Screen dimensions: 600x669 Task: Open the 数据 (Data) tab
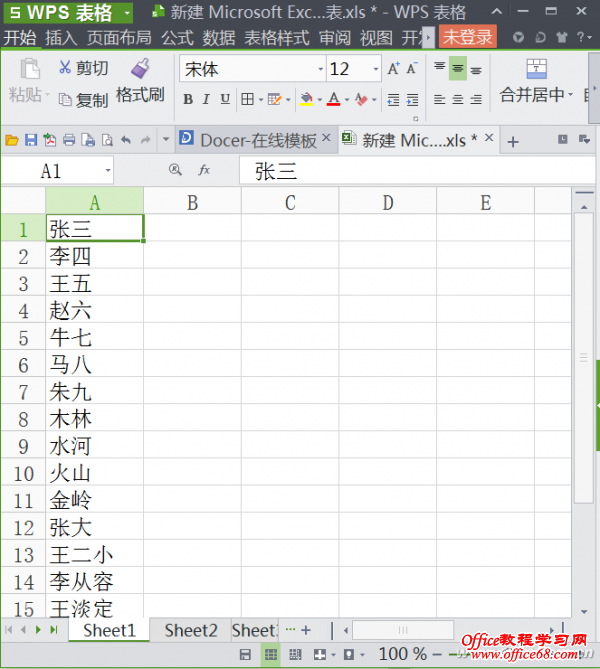[x=219, y=38]
